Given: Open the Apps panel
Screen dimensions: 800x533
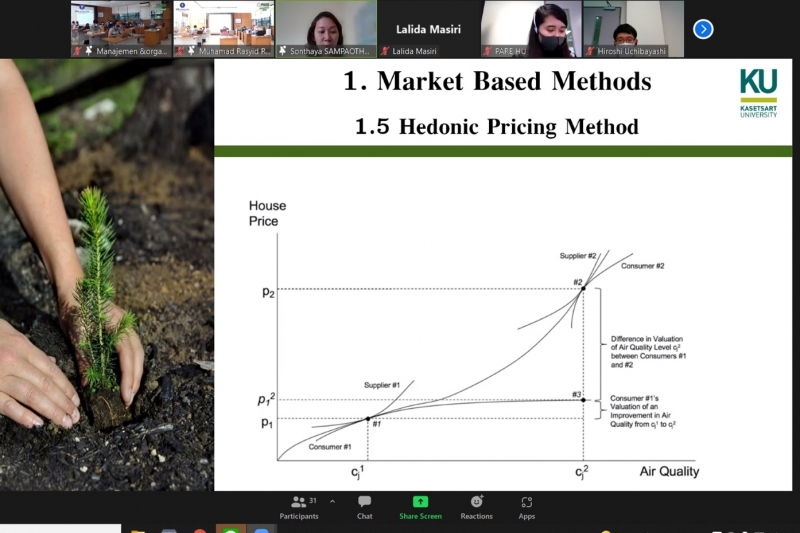Looking at the screenshot, I should [x=526, y=506].
